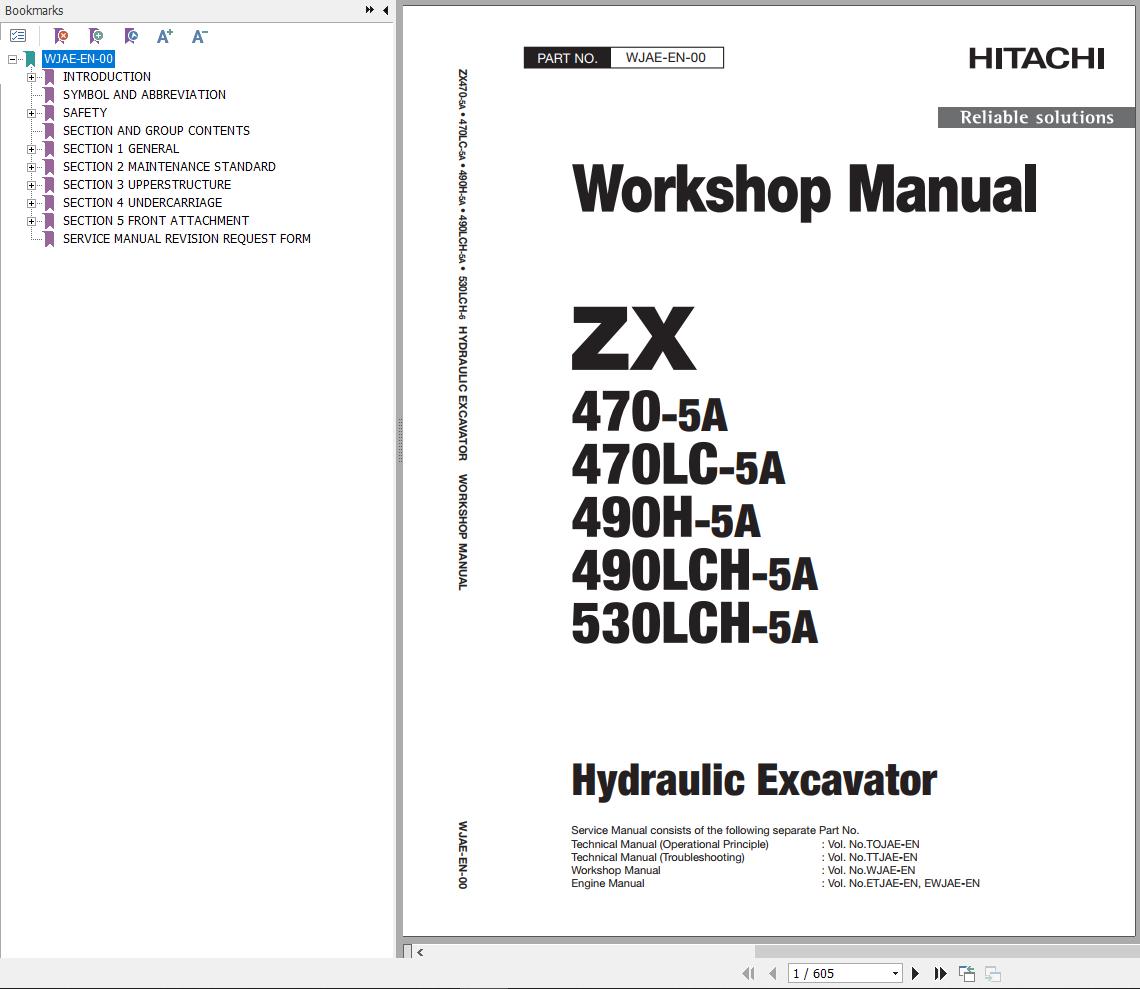Click the HITACHI logo on the page
The image size is (1140, 989).
[x=1037, y=58]
